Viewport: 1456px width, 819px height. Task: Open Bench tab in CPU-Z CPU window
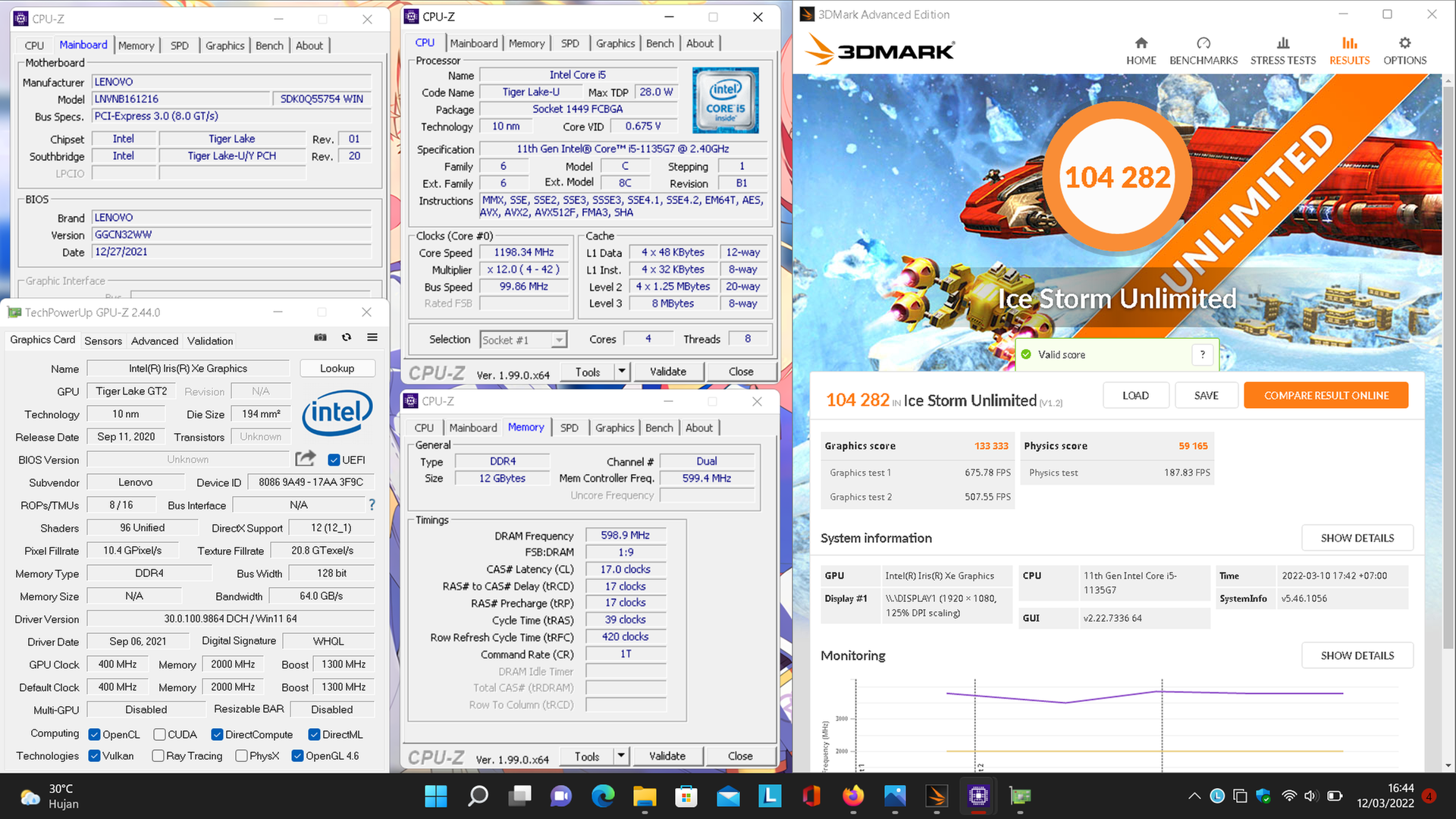point(660,43)
